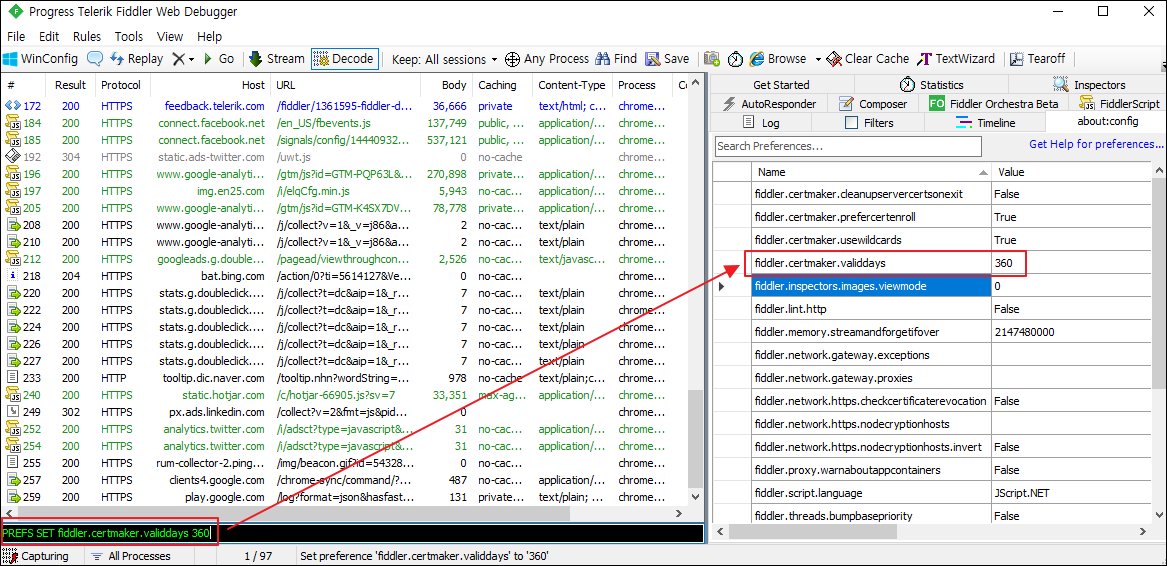Click the QuickExec command box
This screenshot has height=566, width=1167.
tap(352, 533)
